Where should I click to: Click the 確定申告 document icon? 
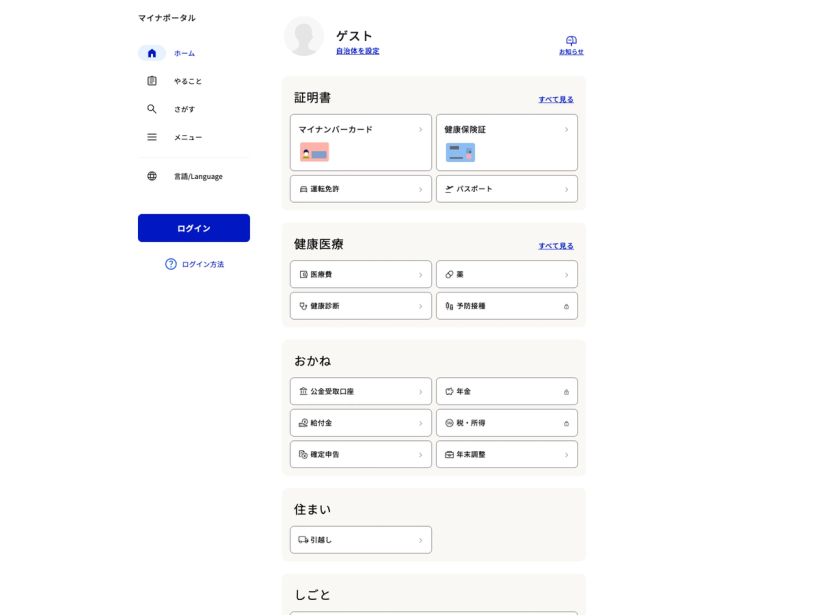coord(303,454)
